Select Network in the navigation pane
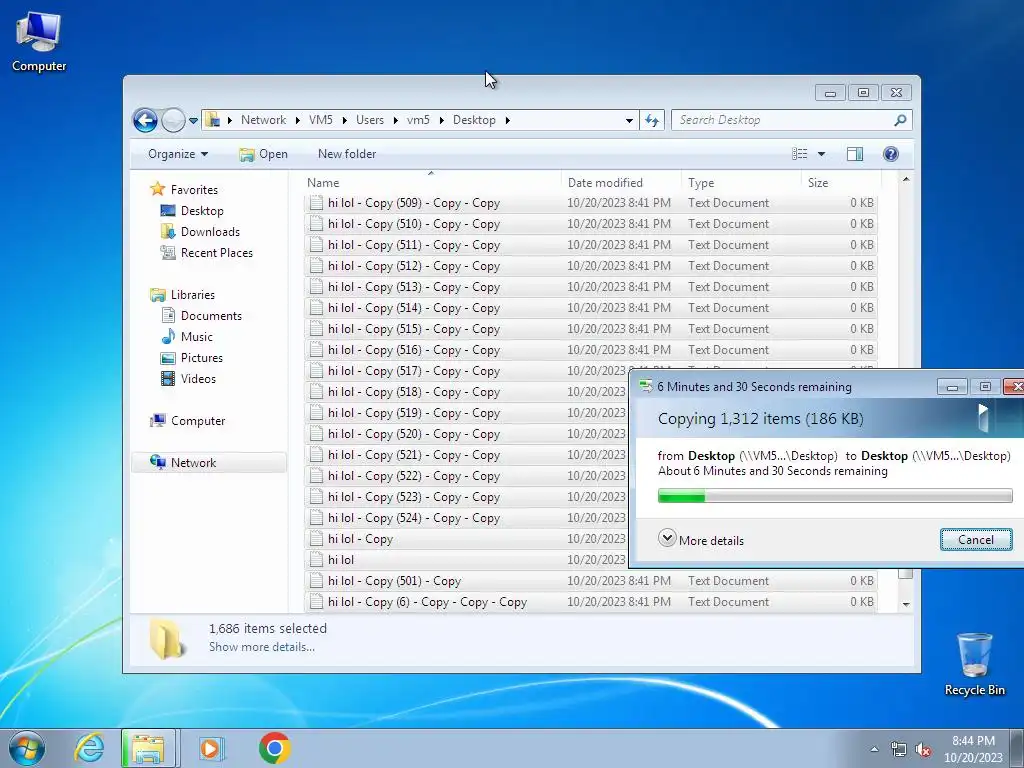This screenshot has height=768, width=1024. coord(193,462)
